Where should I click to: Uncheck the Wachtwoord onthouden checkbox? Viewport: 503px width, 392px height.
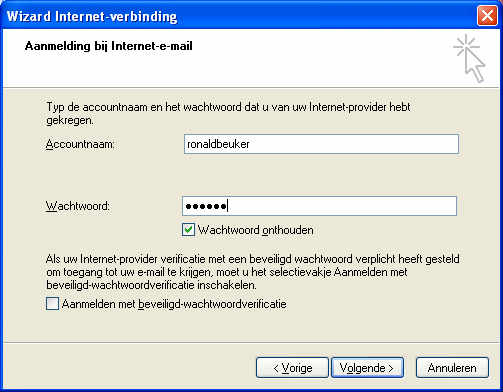(x=188, y=230)
